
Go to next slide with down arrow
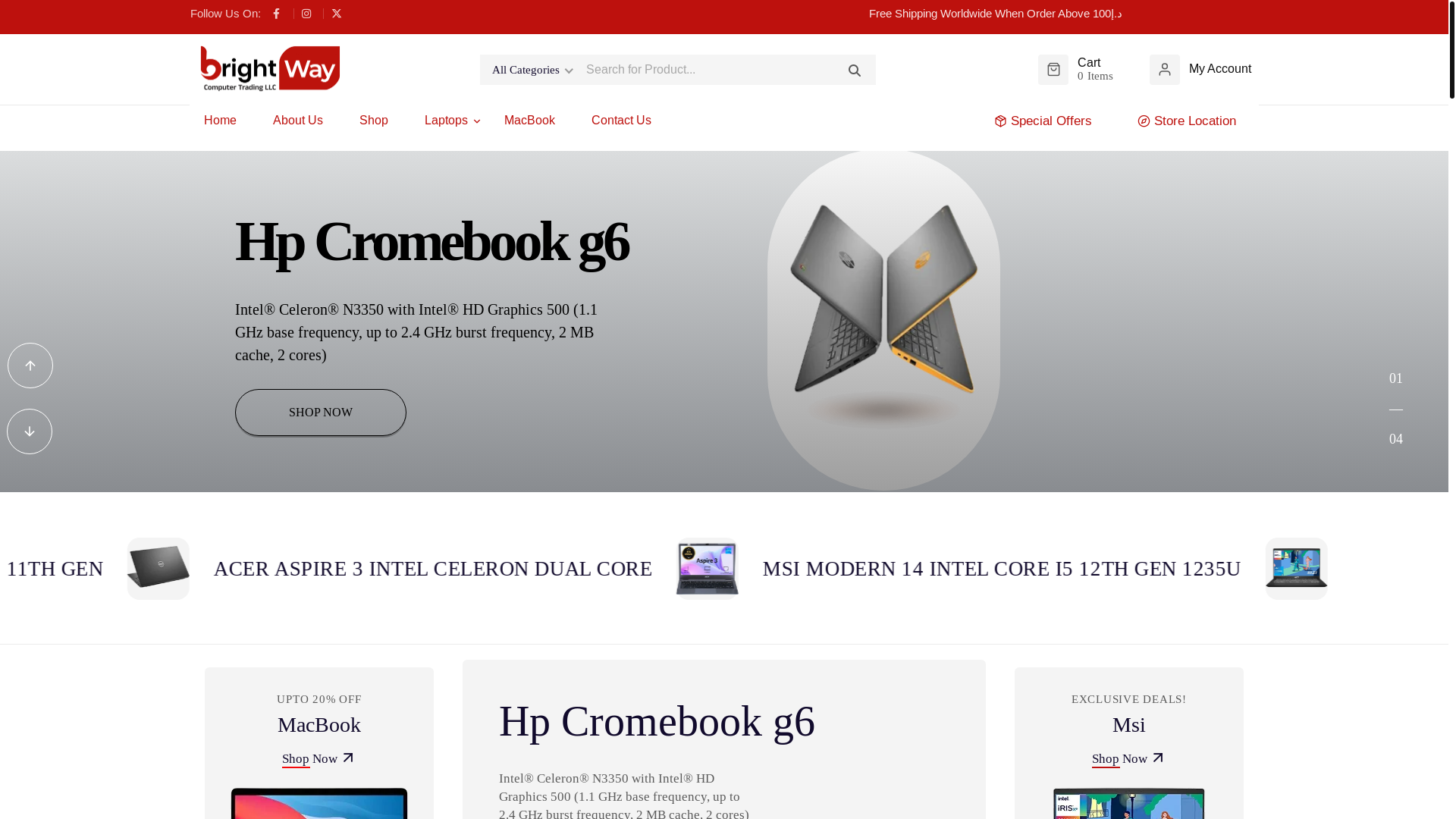pyautogui.click(x=30, y=431)
